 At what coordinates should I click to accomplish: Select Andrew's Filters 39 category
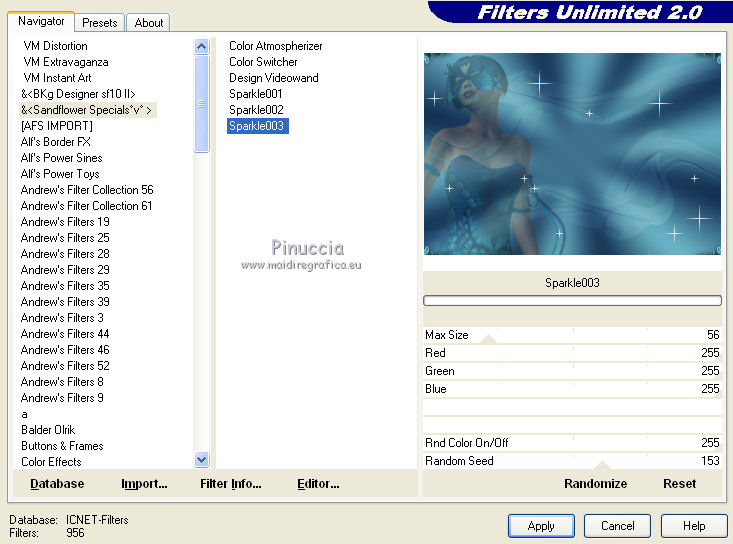tap(65, 301)
